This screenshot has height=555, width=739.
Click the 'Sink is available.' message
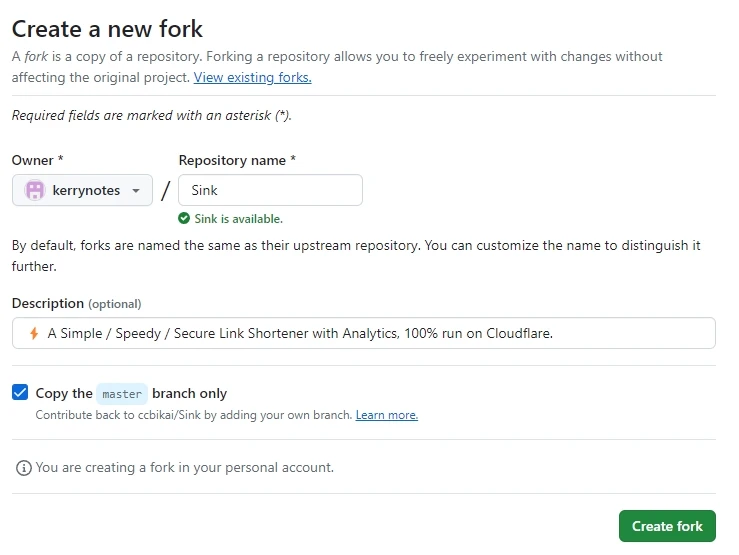(238, 219)
